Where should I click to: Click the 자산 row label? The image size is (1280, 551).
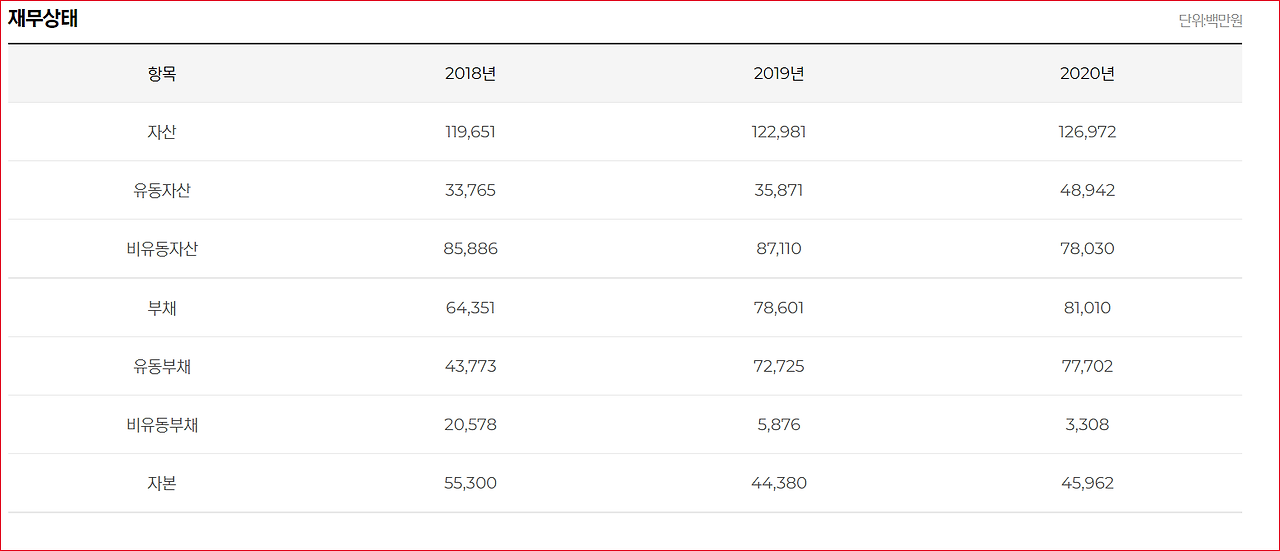pos(162,132)
